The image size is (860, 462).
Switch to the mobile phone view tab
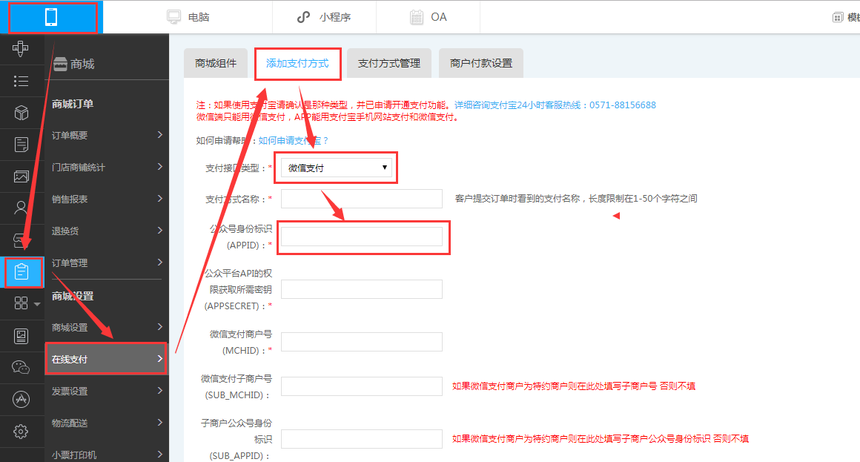point(51,17)
